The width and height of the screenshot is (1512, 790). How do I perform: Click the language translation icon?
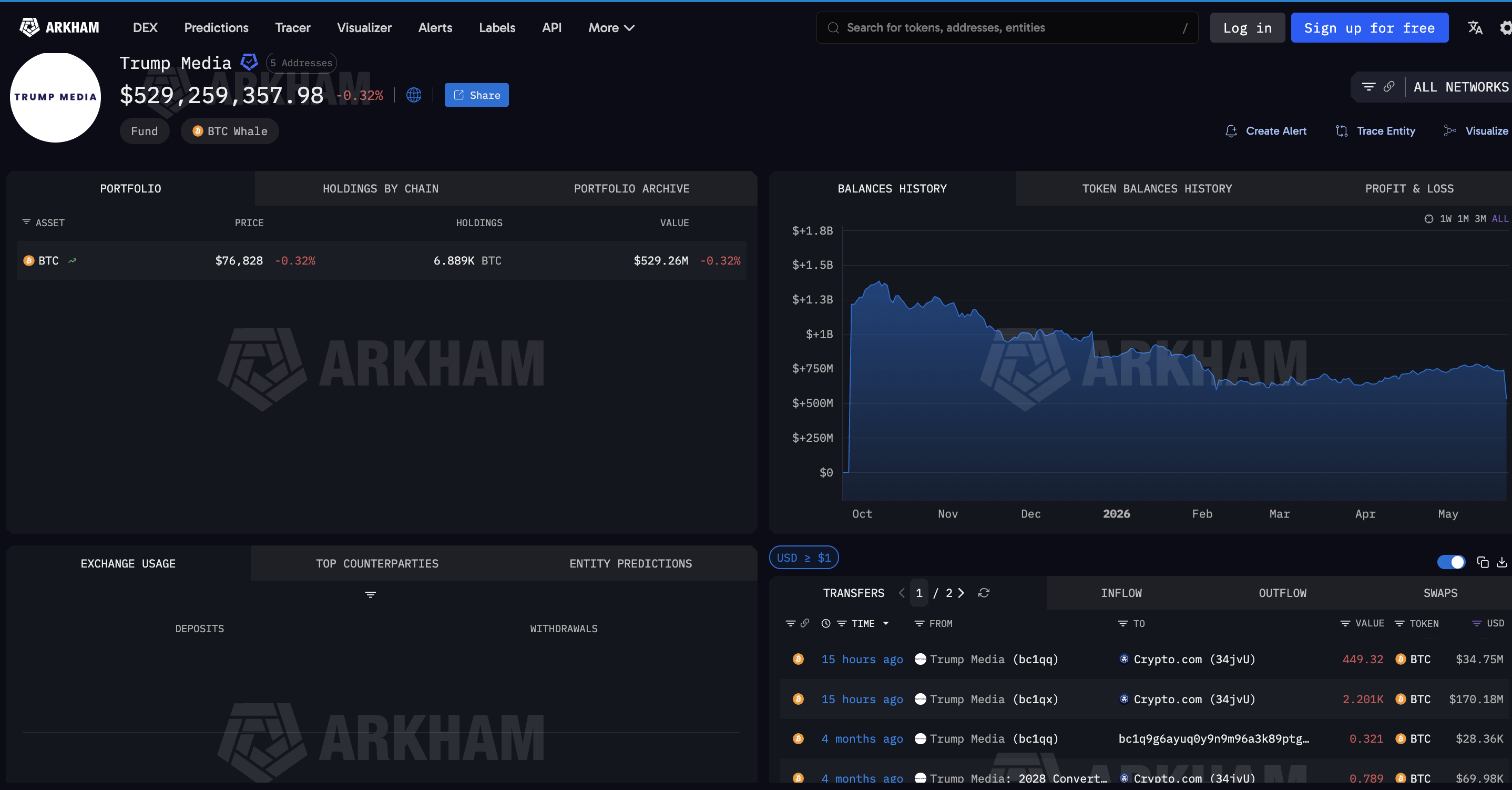pos(1475,27)
